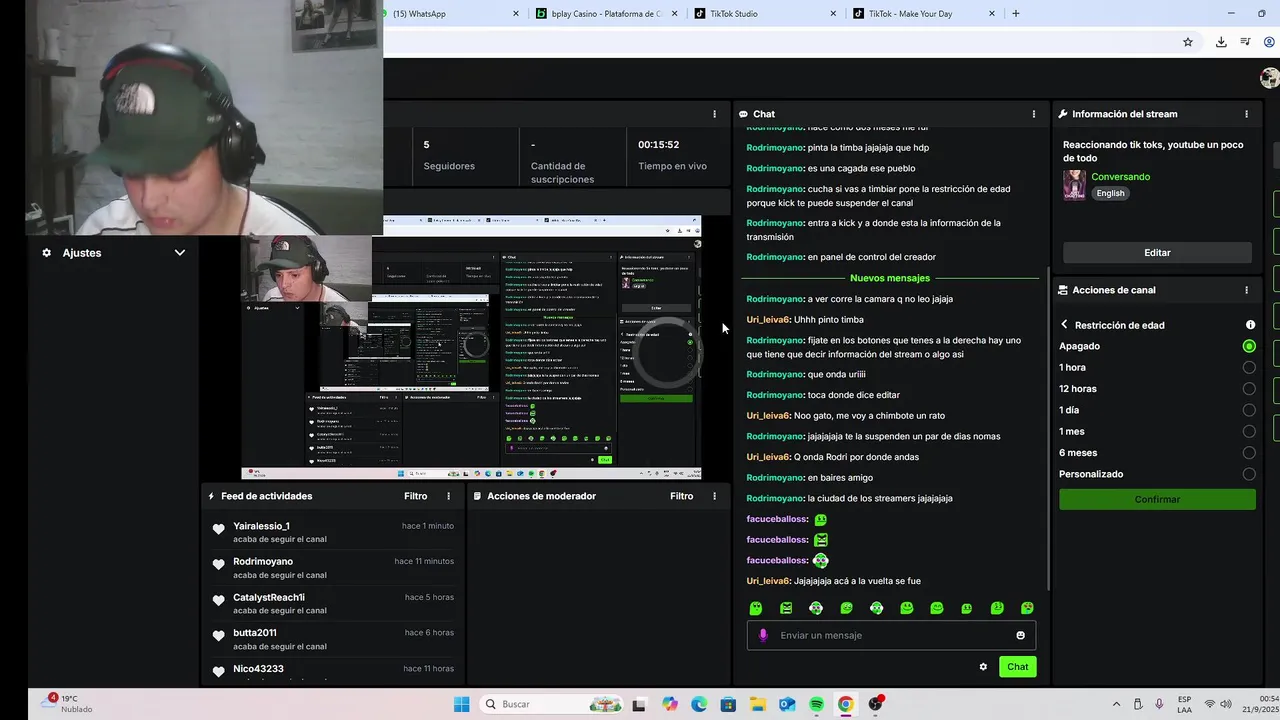This screenshot has height=720, width=1280.
Task: Go back from Restricción de edad
Action: (1064, 325)
